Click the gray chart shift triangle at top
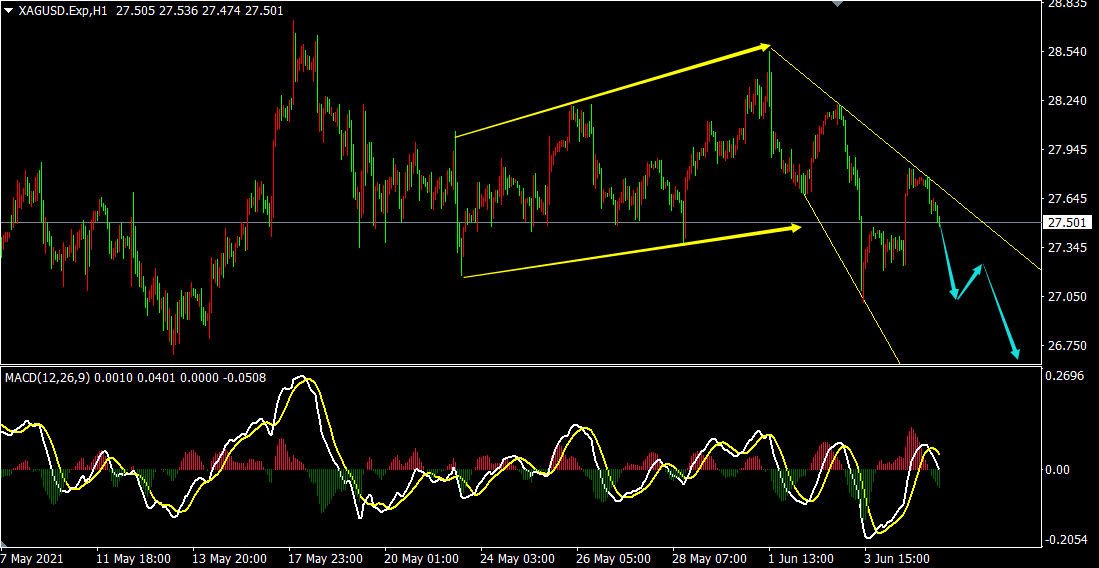1099x568 pixels. [x=837, y=4]
